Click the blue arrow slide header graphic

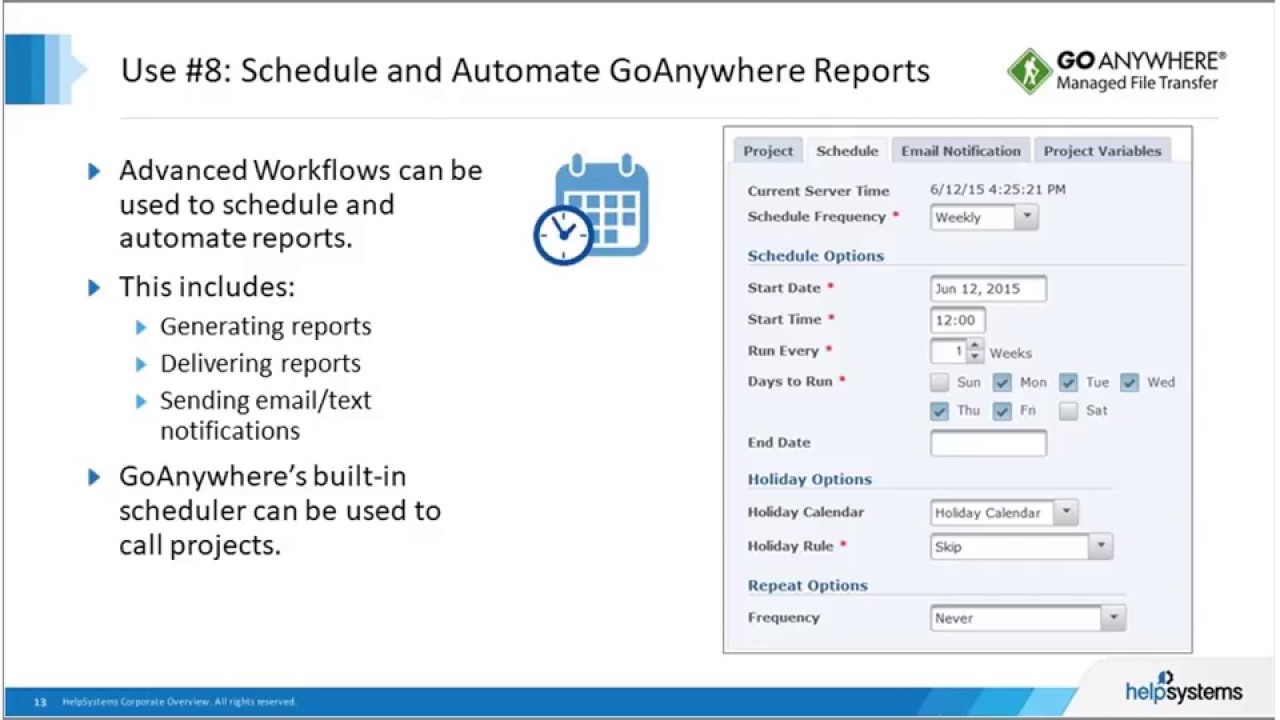coord(45,69)
